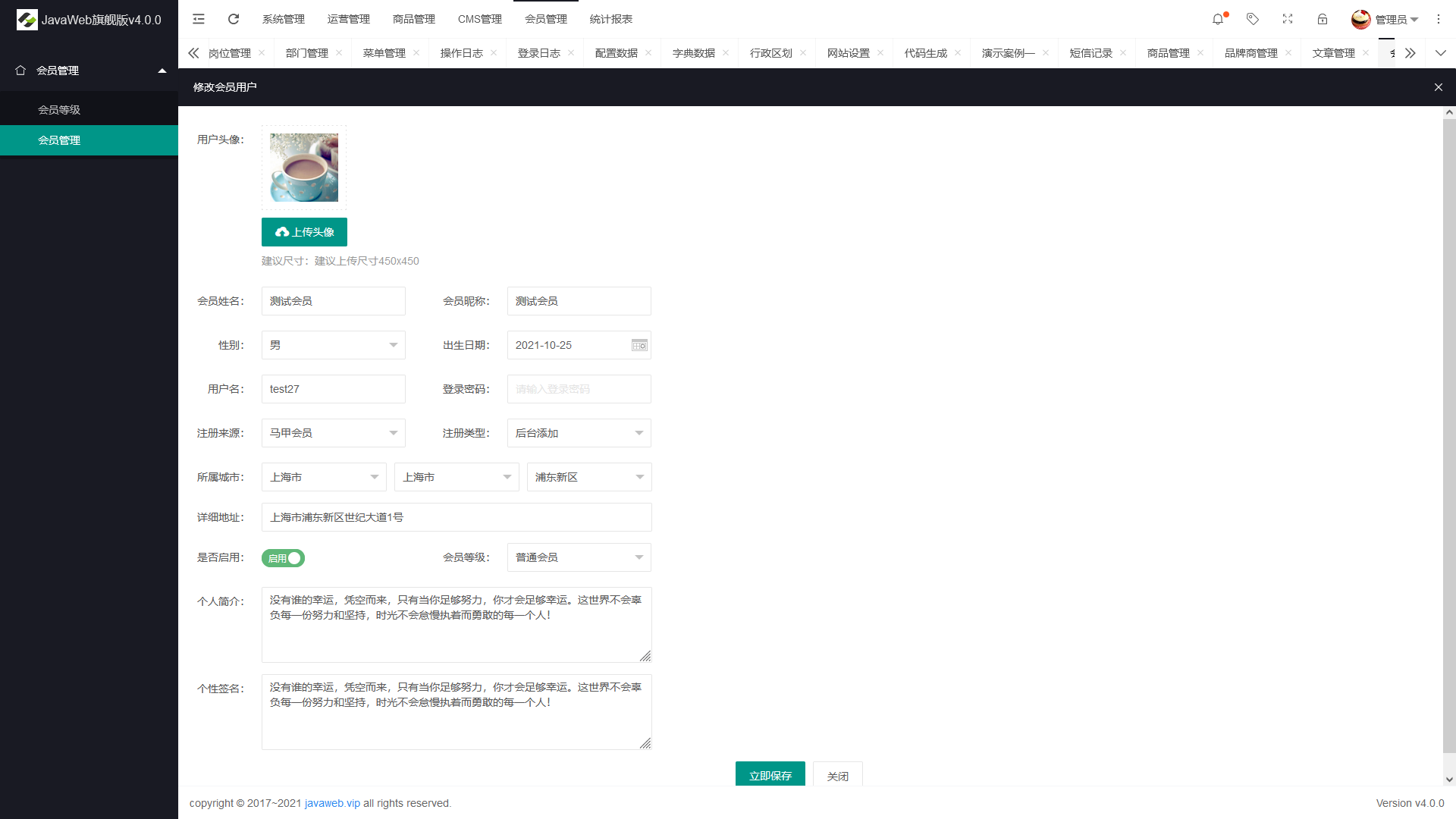Click the tag icon in header
Viewport: 1456px width, 819px height.
click(1253, 19)
